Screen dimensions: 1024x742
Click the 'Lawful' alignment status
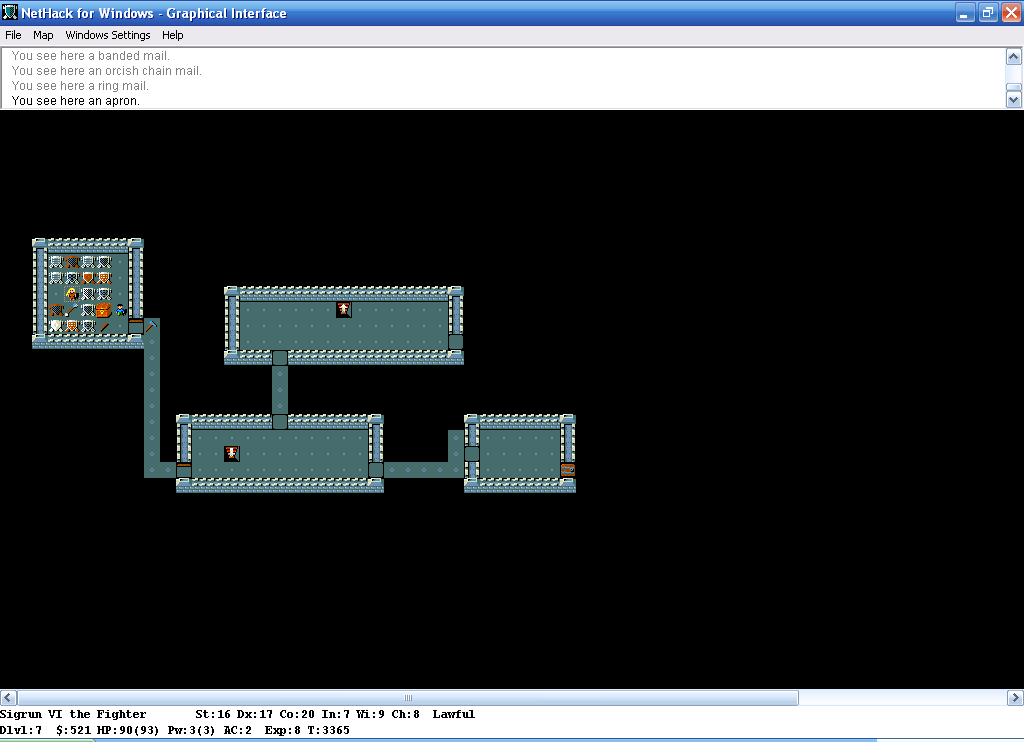[x=453, y=714]
